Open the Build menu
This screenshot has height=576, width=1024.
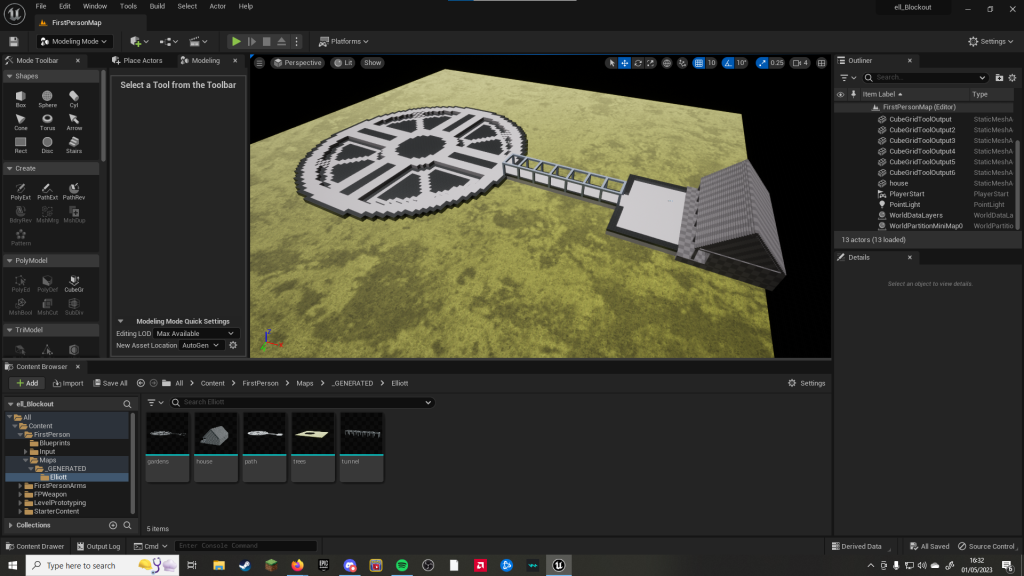pos(157,6)
